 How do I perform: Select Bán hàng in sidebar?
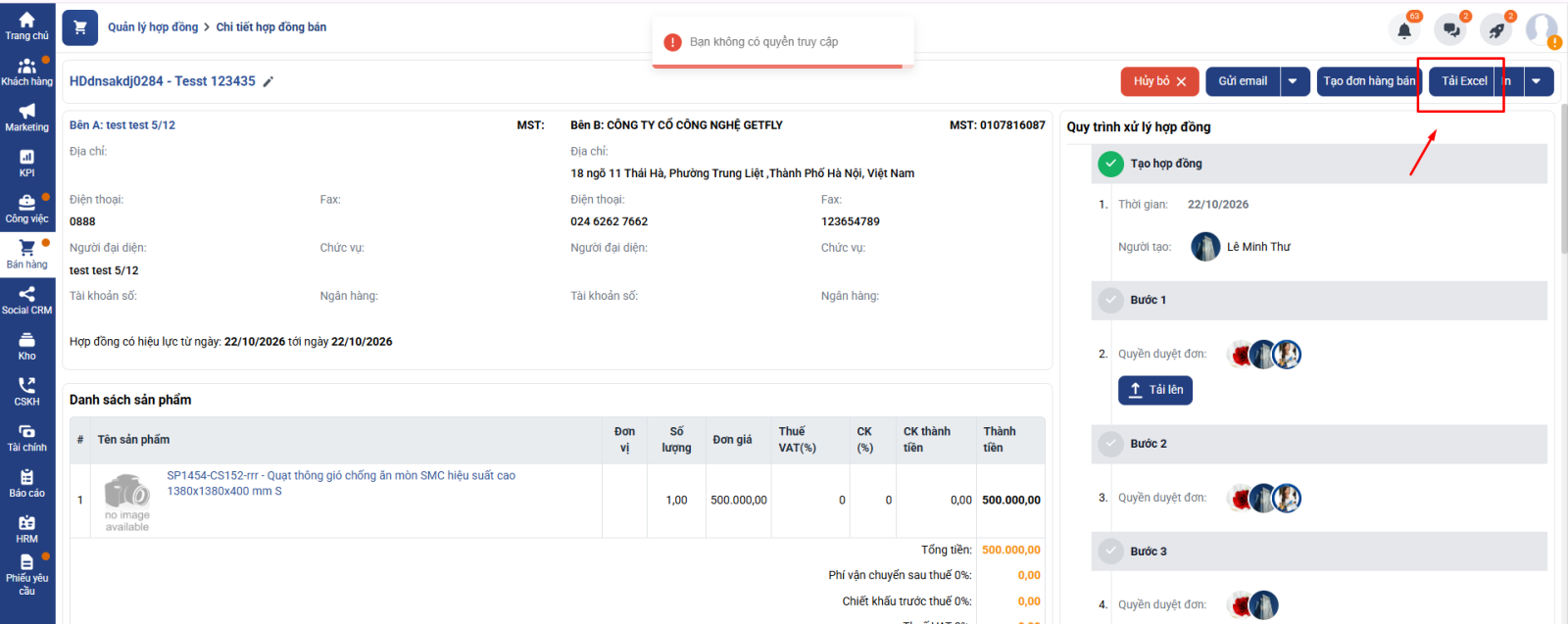[26, 255]
